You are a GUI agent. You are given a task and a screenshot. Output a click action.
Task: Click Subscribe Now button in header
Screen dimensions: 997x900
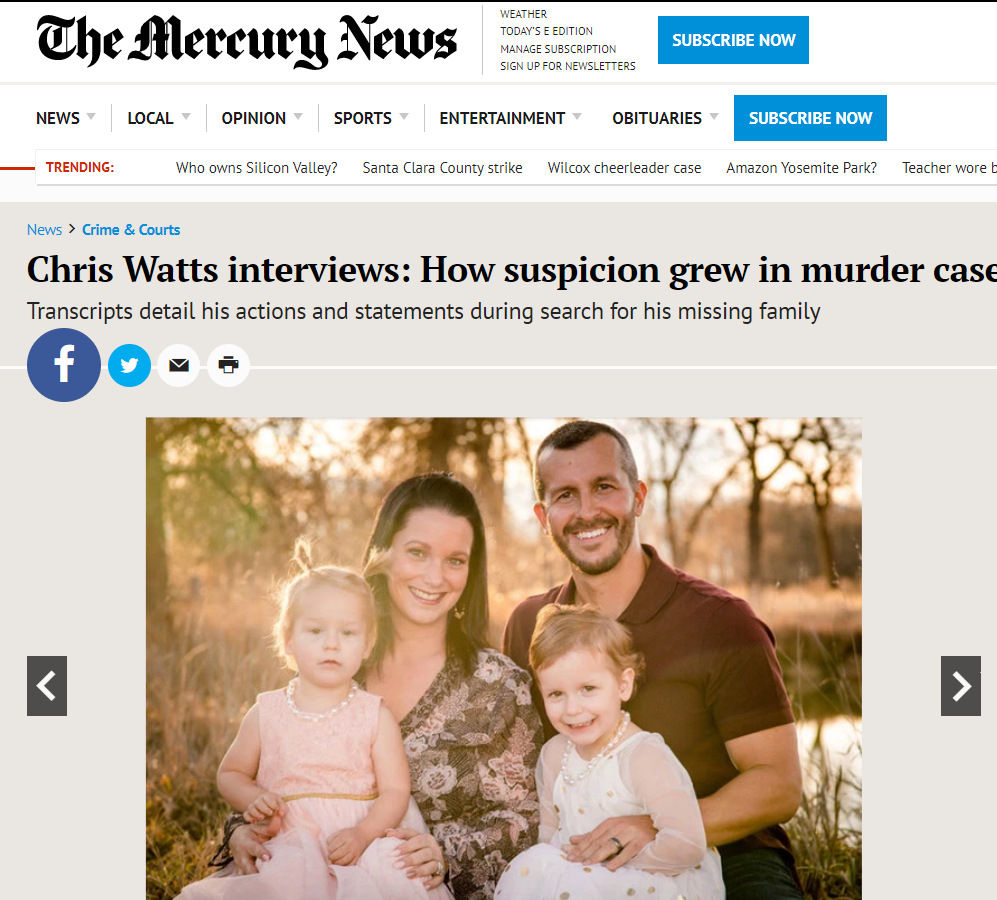[733, 40]
